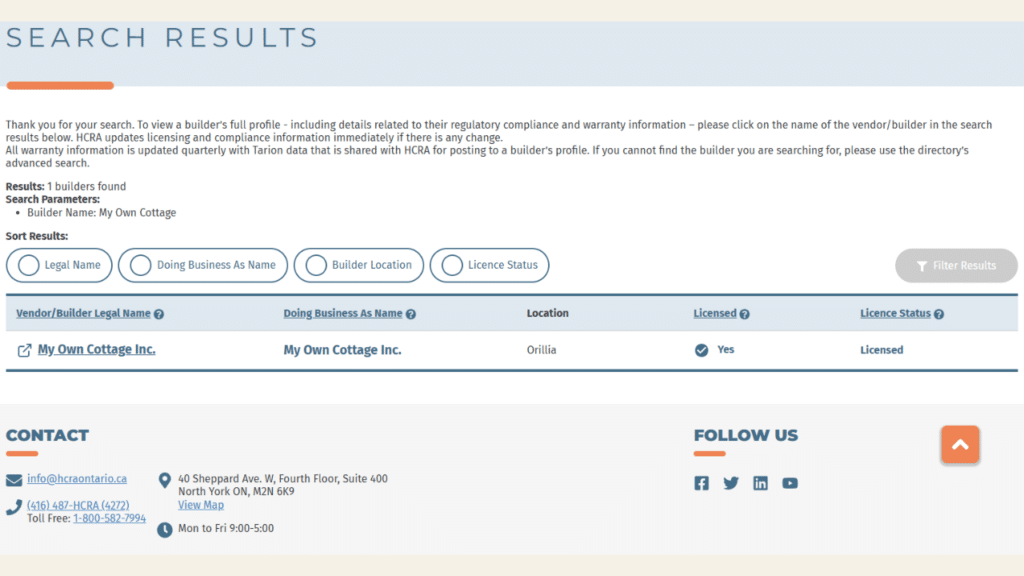Screen dimensions: 1024x576
Task: Open the My Own Cottage Inc. builder profile link
Action: 97,349
